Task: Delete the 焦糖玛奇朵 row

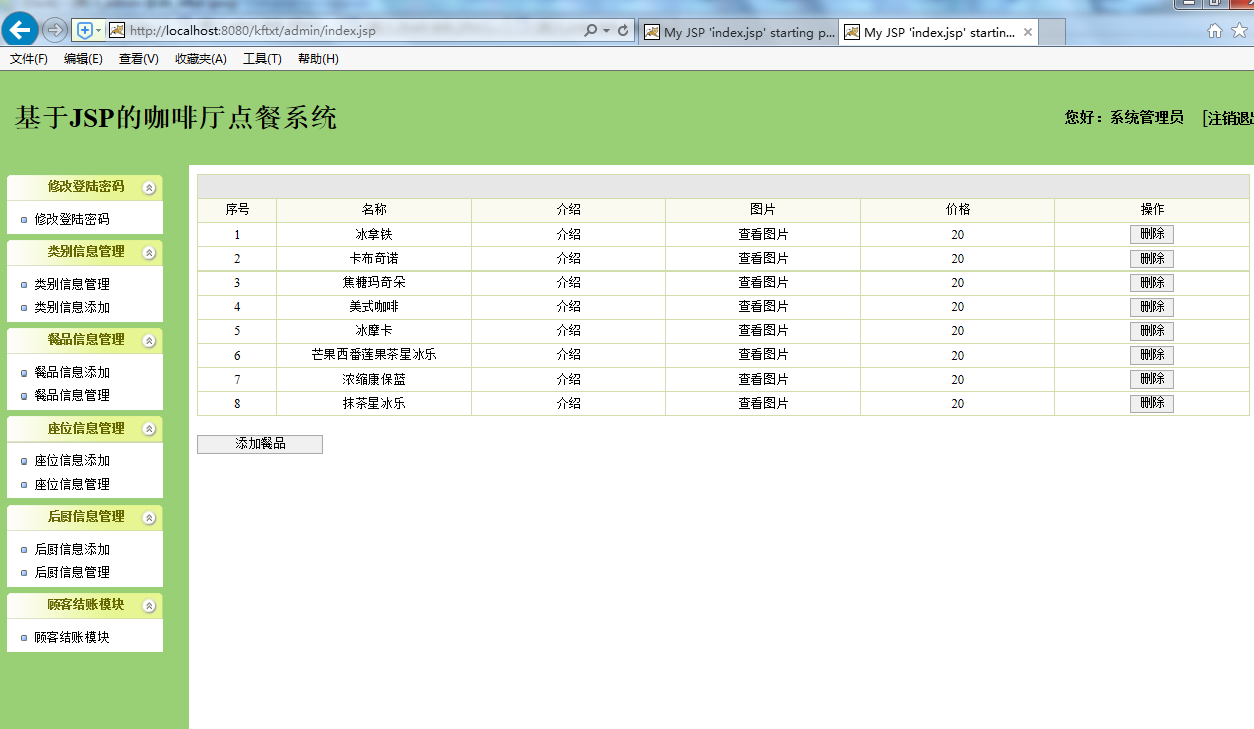Action: (x=1152, y=283)
